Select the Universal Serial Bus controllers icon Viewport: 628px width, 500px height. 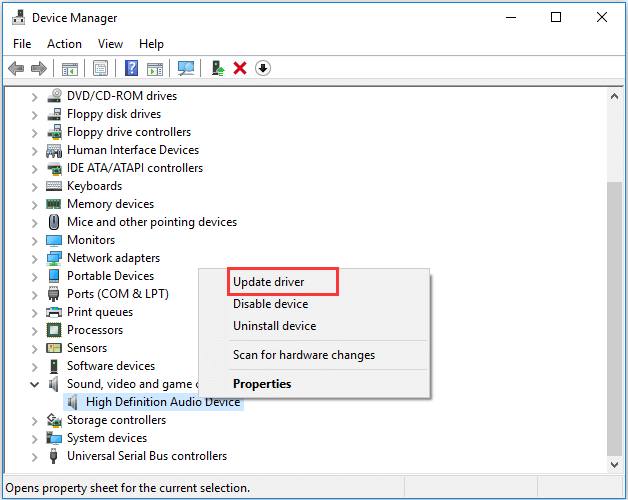(53, 456)
